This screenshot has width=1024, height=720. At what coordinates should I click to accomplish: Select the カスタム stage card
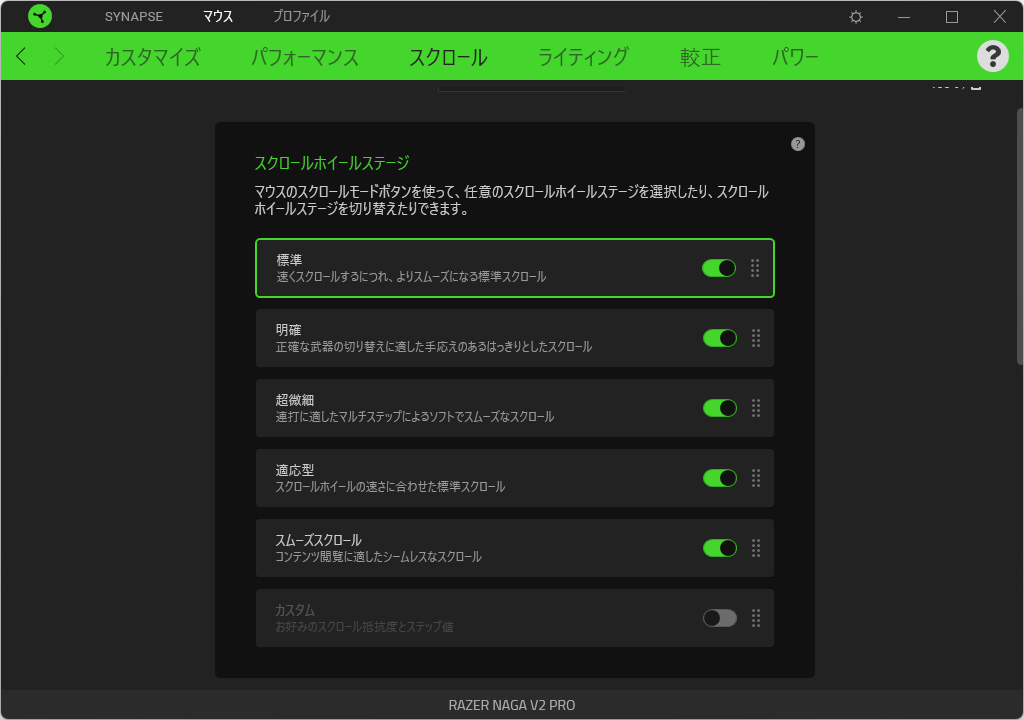tap(515, 618)
